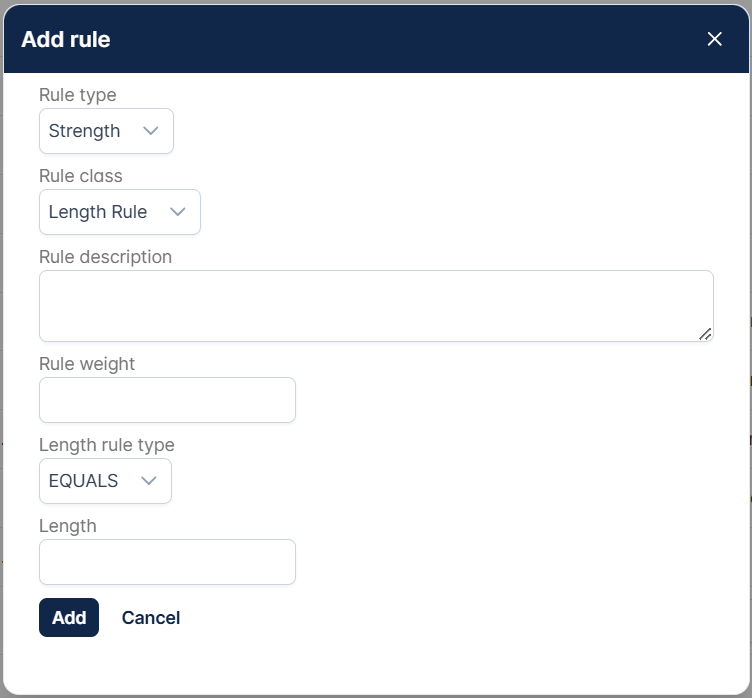Click the "Length" field label
Viewport: 752px width, 698px height.
[67, 526]
